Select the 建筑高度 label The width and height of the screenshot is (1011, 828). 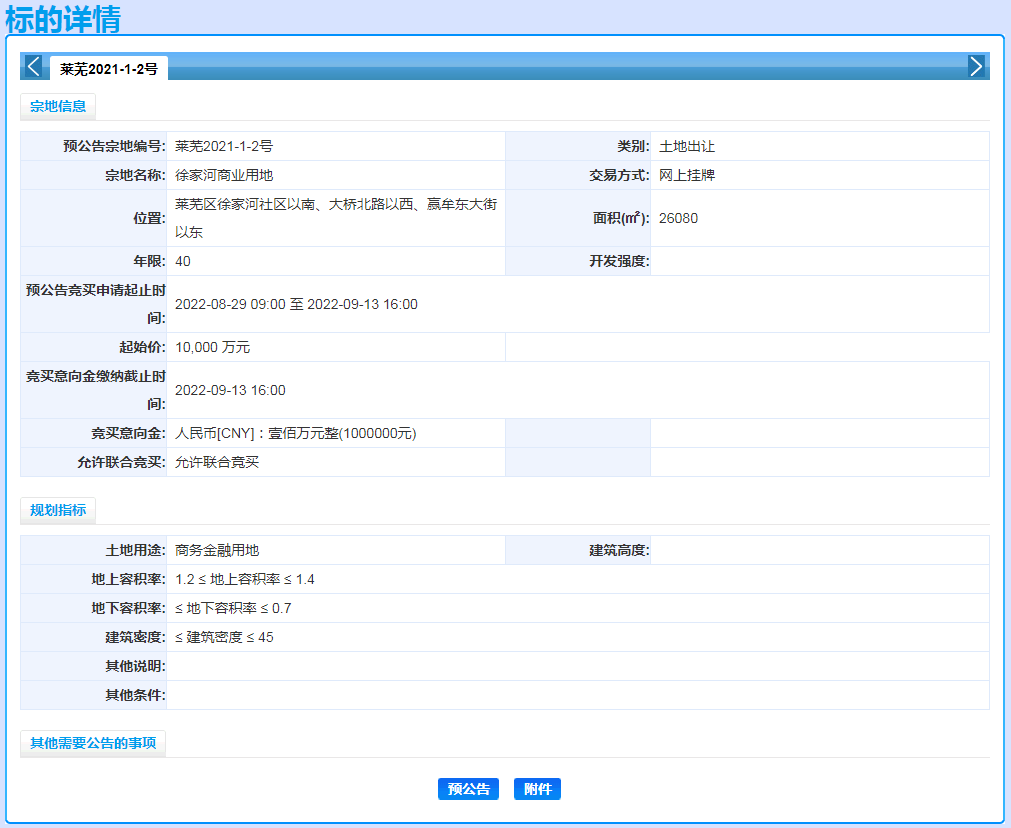619,550
